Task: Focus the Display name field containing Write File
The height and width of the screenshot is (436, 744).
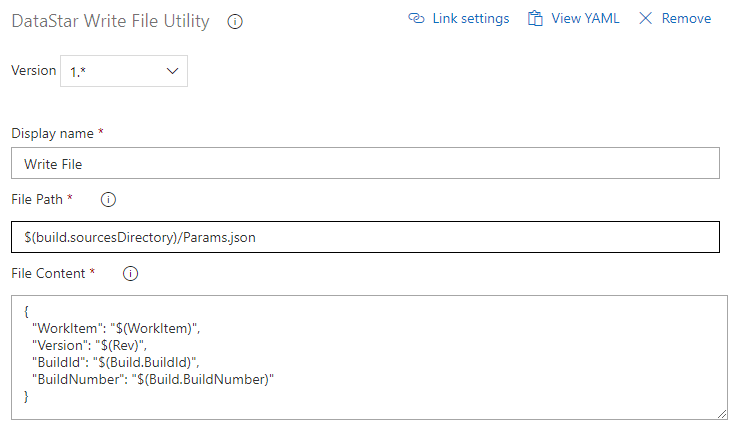Action: pos(365,163)
